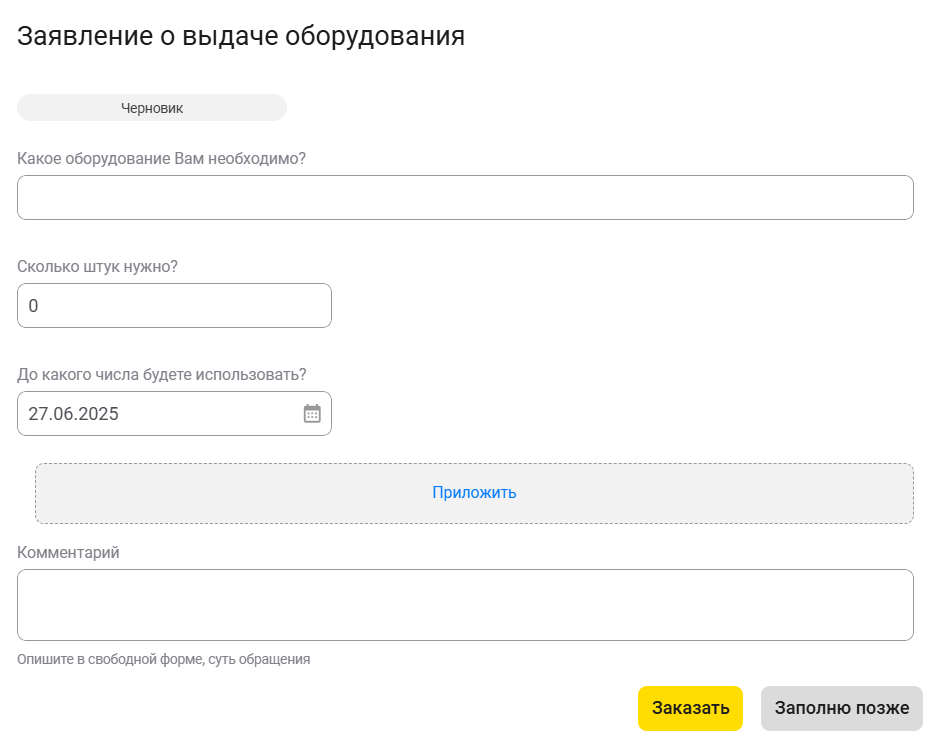Select the date value 27.06.2025
932x751 pixels.
tap(74, 414)
